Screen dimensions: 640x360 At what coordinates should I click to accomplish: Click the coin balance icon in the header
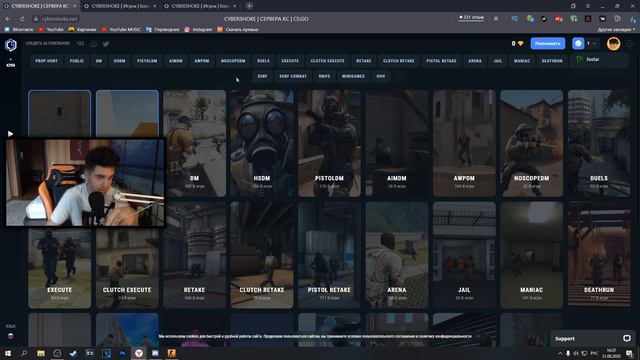pos(520,43)
